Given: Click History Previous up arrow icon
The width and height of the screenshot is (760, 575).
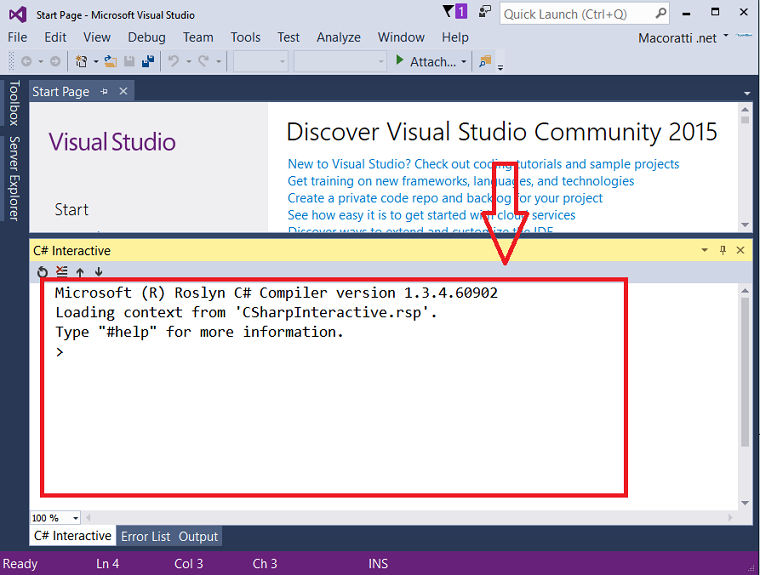Looking at the screenshot, I should (x=80, y=272).
